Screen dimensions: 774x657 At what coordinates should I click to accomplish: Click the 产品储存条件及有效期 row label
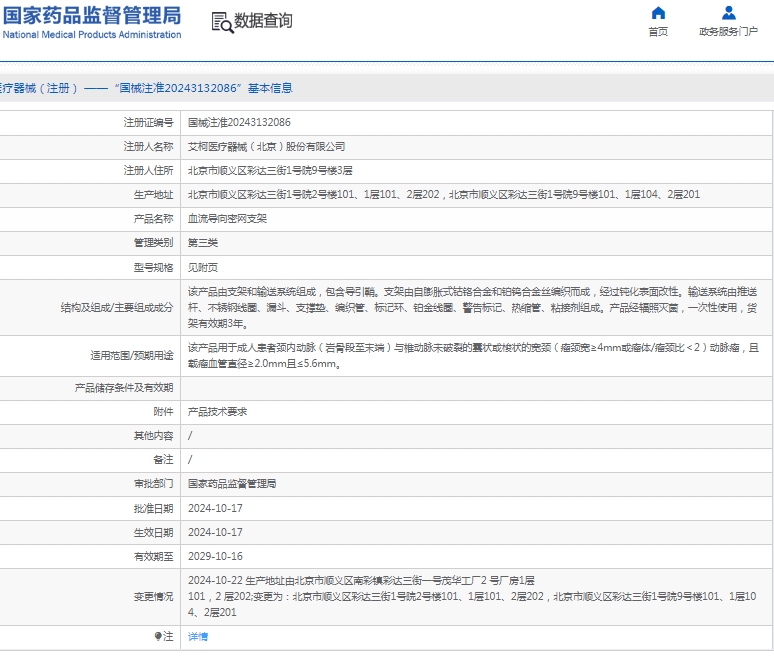point(124,388)
